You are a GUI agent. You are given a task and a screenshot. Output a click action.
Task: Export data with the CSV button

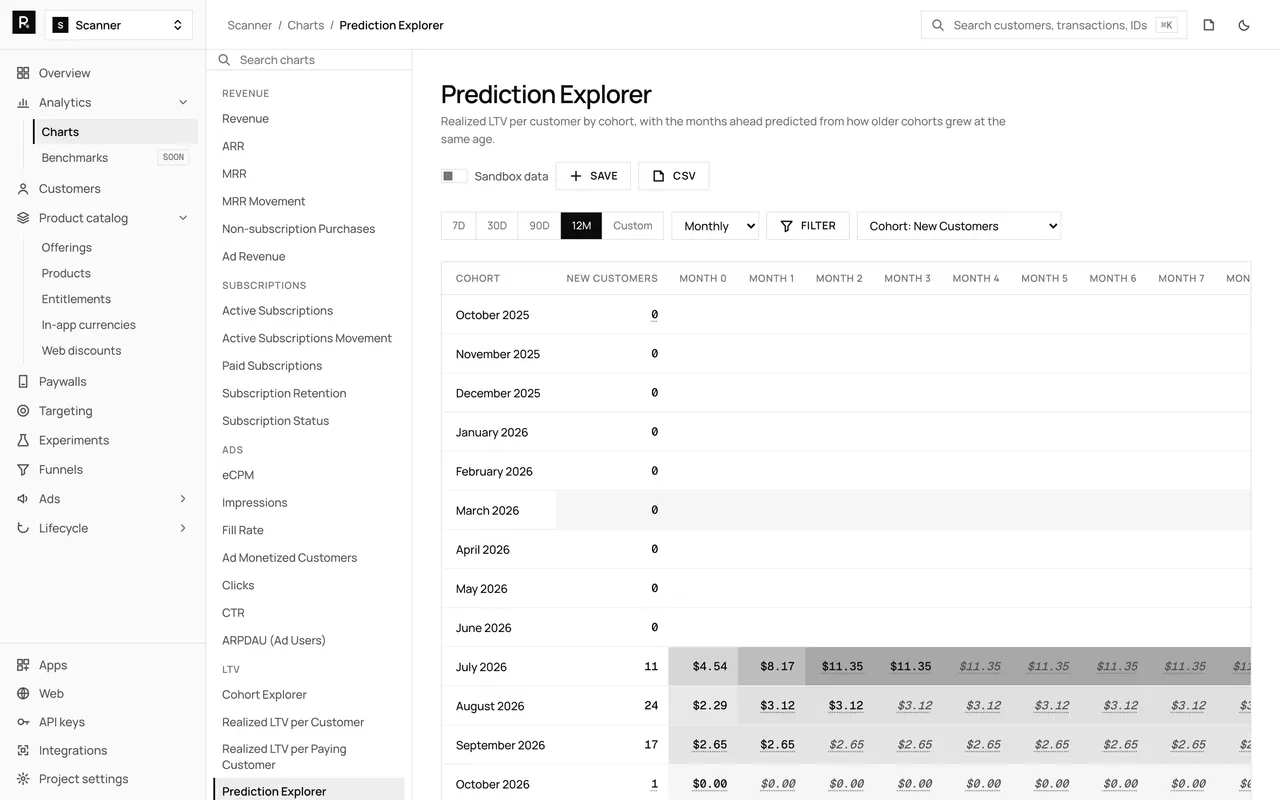[674, 176]
